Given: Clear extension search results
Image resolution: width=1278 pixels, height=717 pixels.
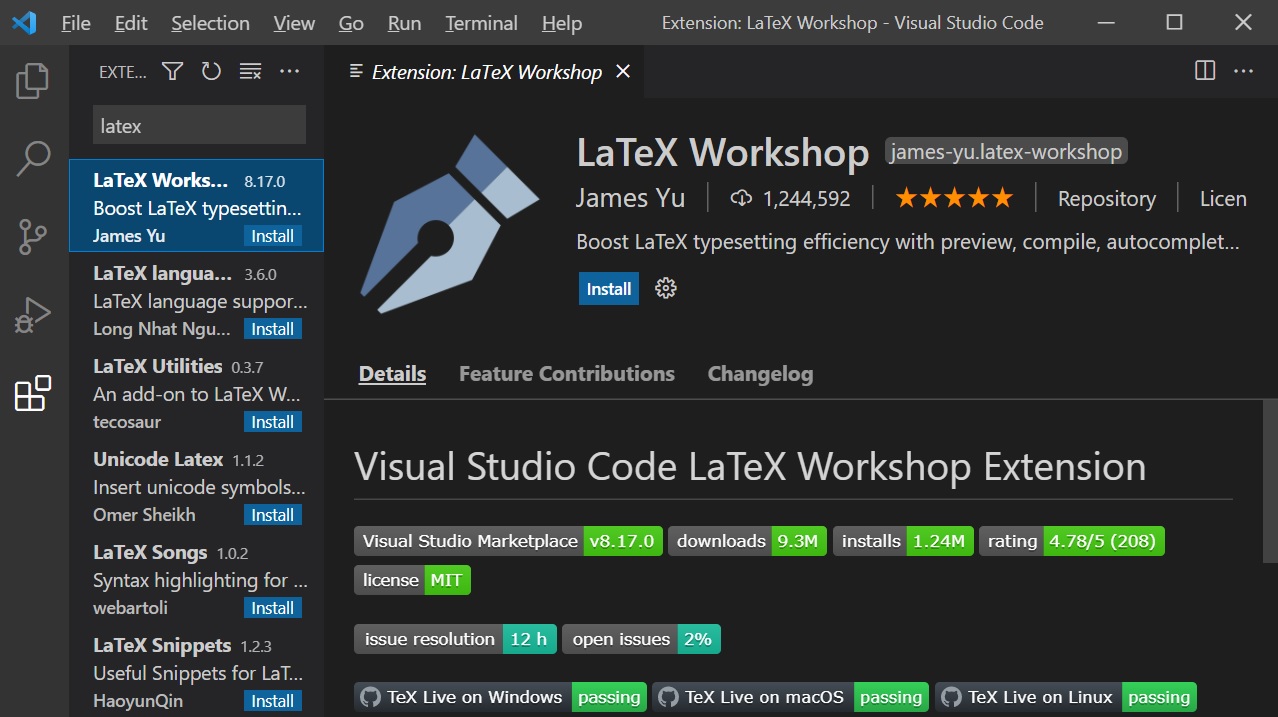Looking at the screenshot, I should point(250,71).
